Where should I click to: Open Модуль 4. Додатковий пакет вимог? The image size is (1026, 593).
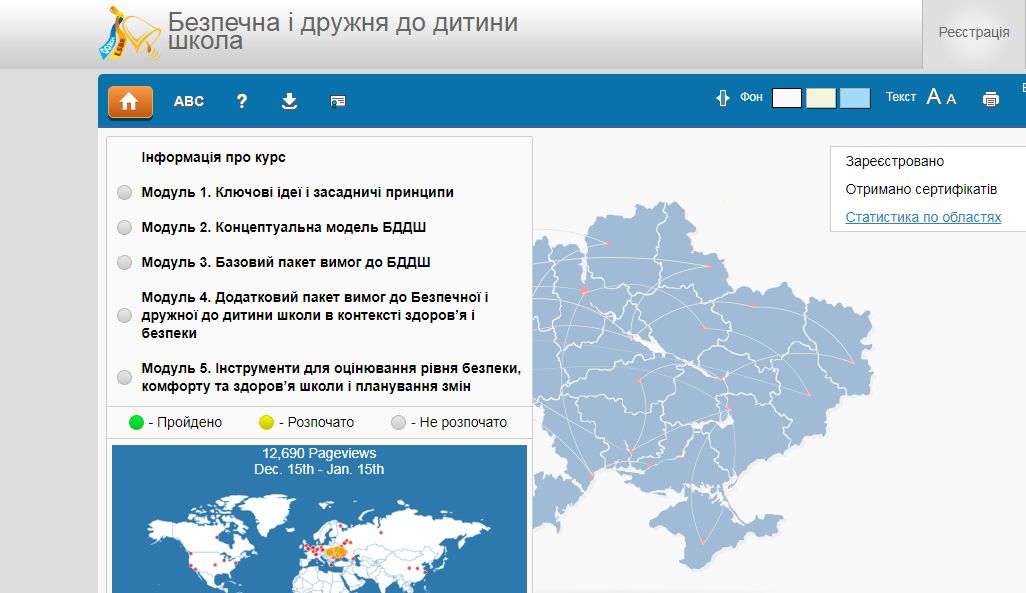coord(315,315)
